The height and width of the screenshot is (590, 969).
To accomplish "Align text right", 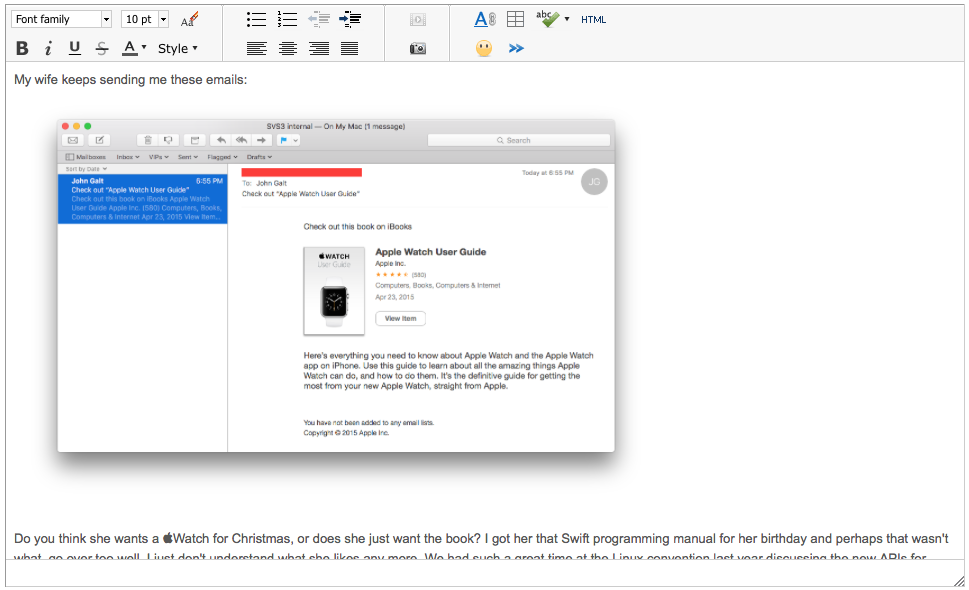I will click(319, 48).
